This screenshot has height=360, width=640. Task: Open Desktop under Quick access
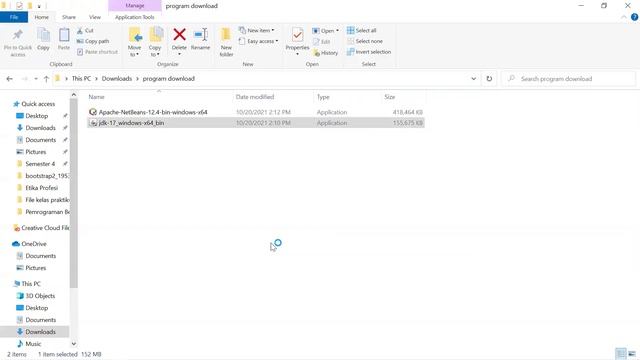36,116
